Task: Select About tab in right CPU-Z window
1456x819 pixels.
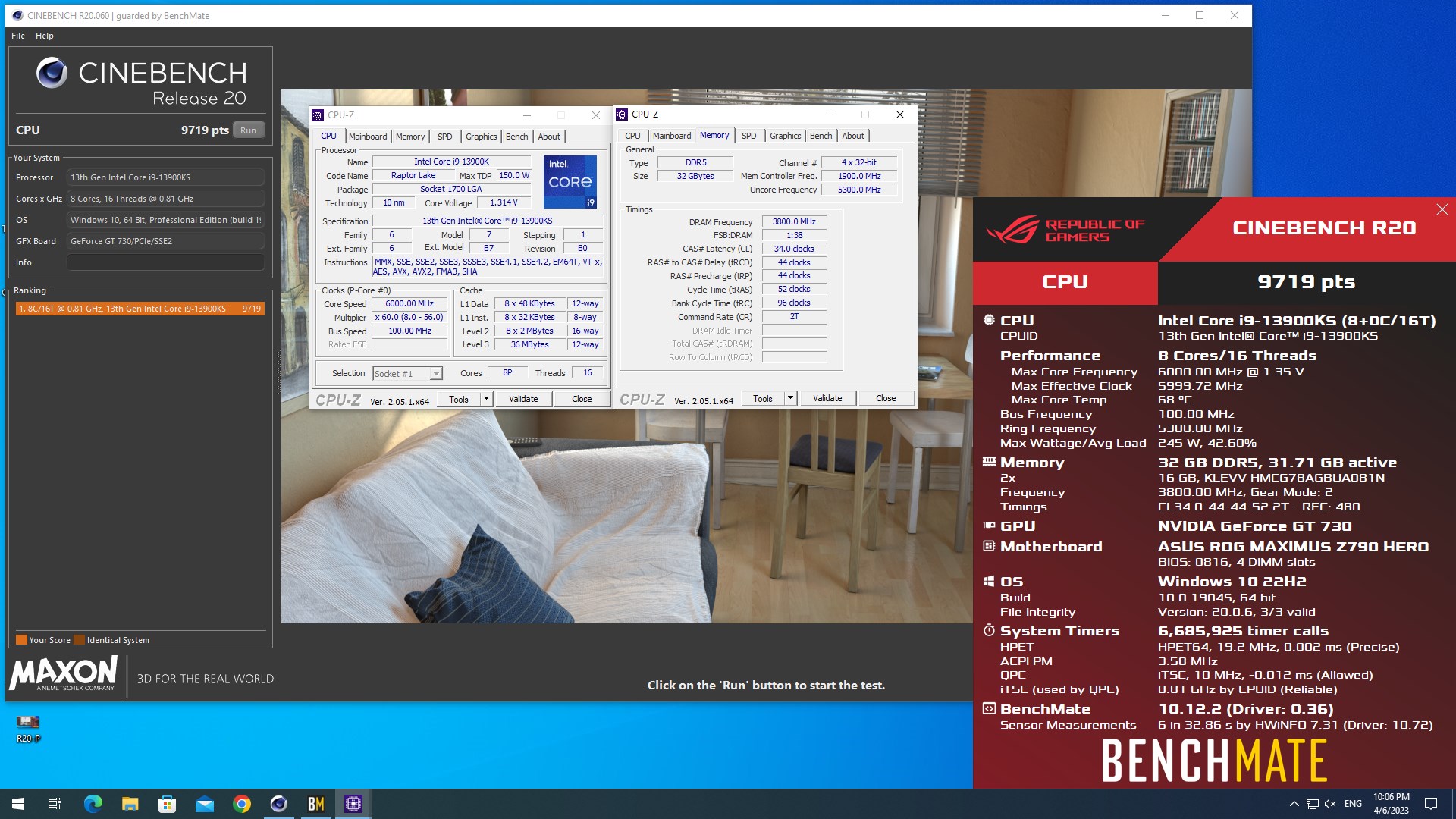Action: pos(853,136)
